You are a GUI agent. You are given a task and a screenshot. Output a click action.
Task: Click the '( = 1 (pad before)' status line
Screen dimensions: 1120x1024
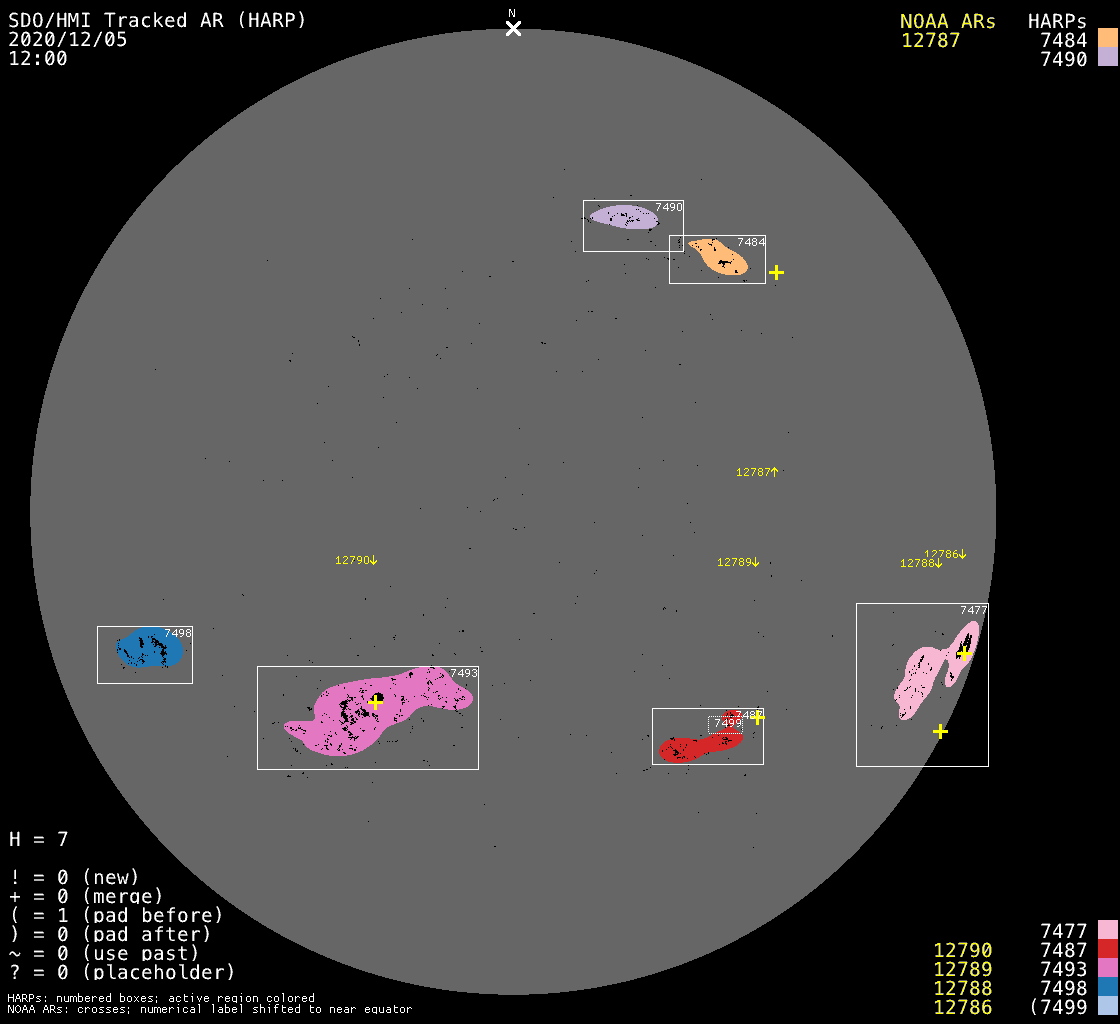[116, 915]
